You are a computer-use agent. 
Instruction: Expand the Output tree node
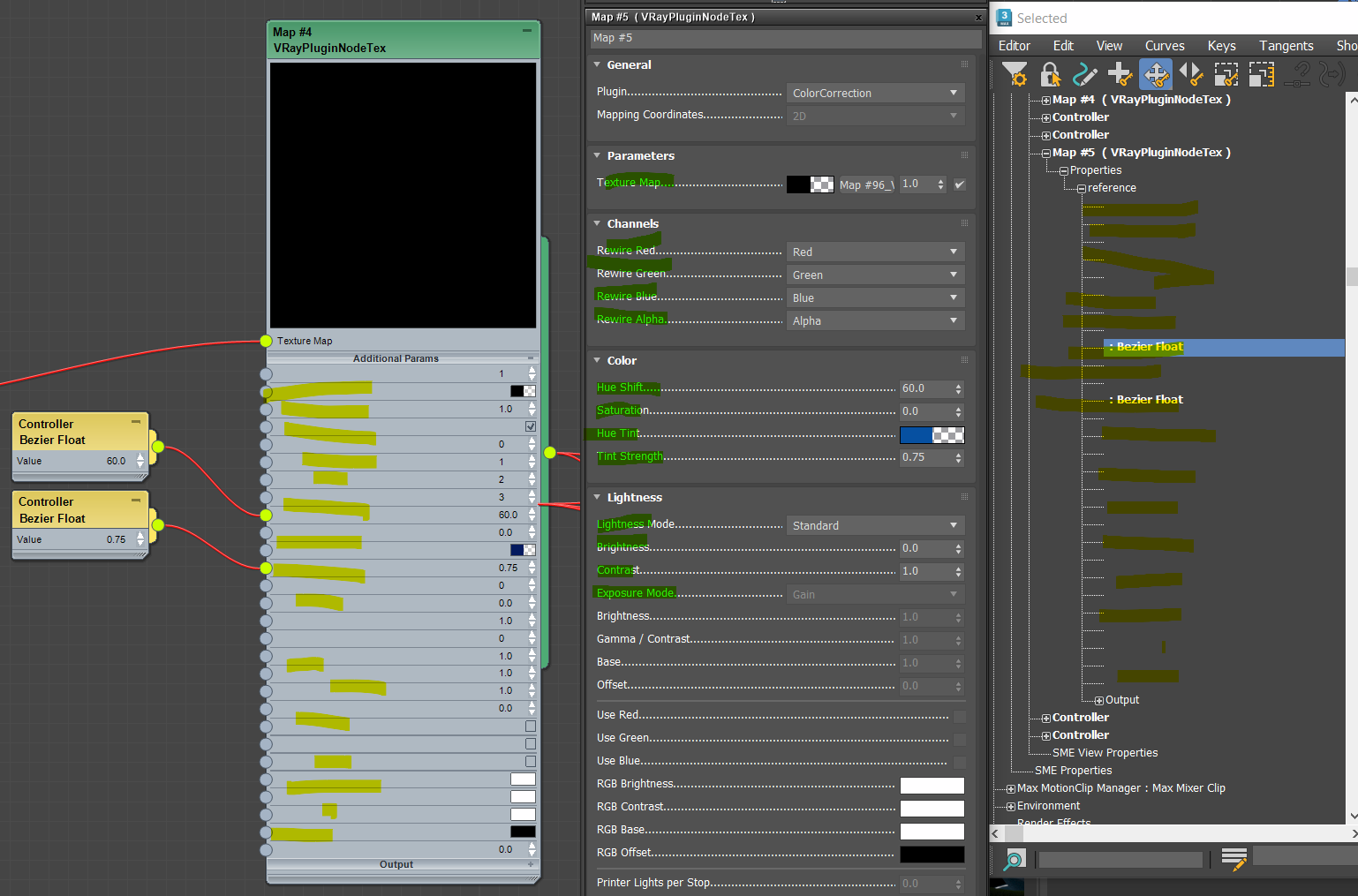click(1099, 701)
